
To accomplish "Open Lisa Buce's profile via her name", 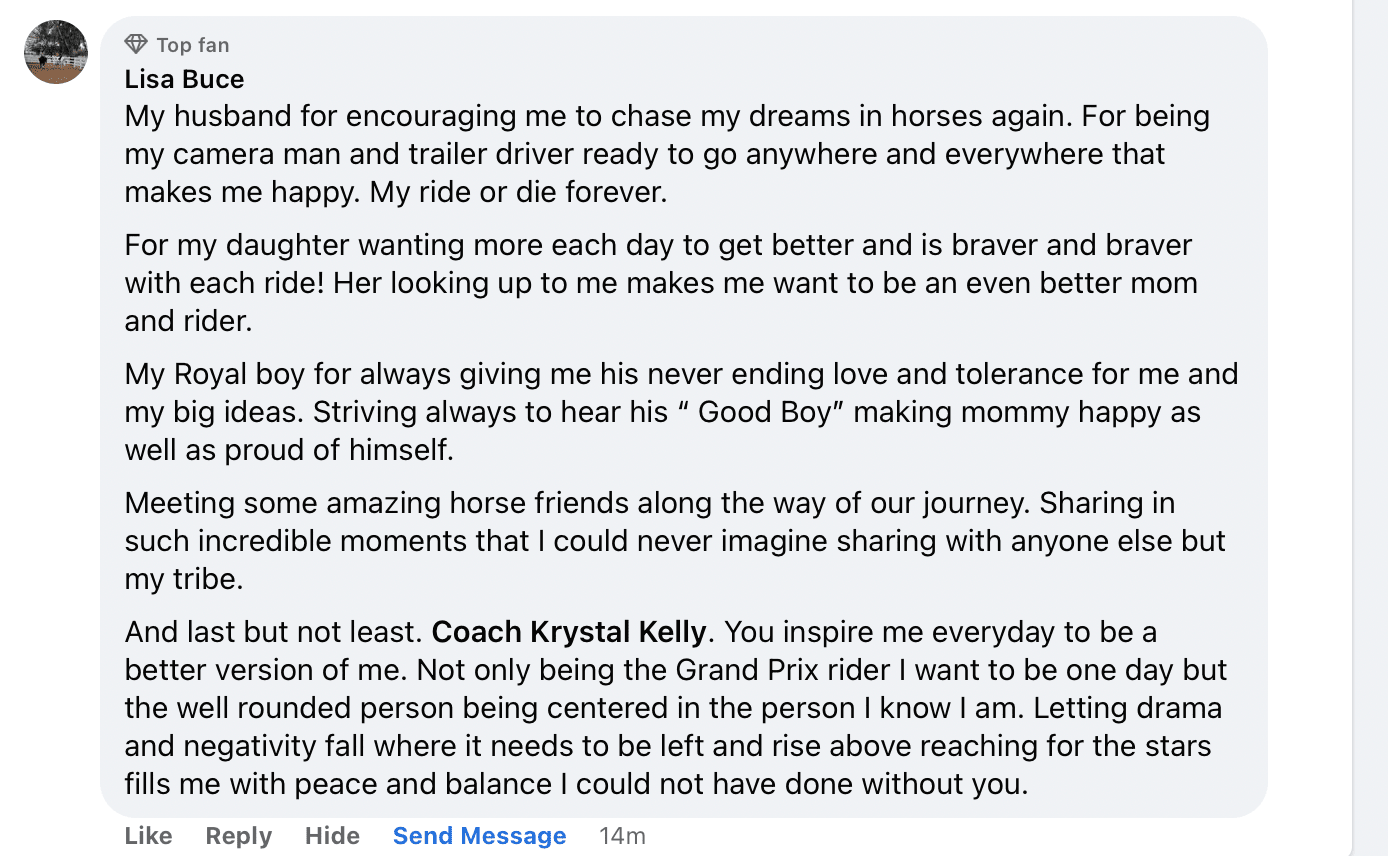I will point(184,79).
